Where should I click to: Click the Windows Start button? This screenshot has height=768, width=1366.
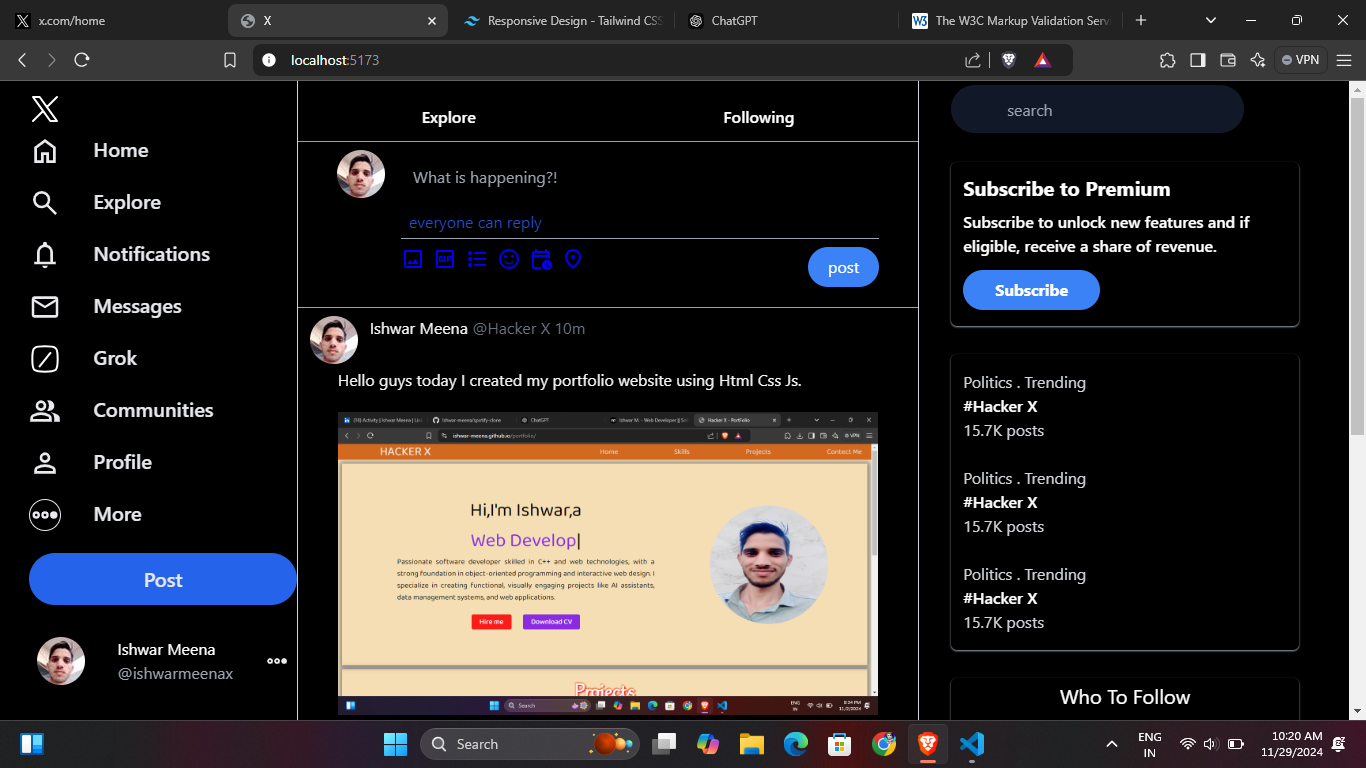point(395,744)
